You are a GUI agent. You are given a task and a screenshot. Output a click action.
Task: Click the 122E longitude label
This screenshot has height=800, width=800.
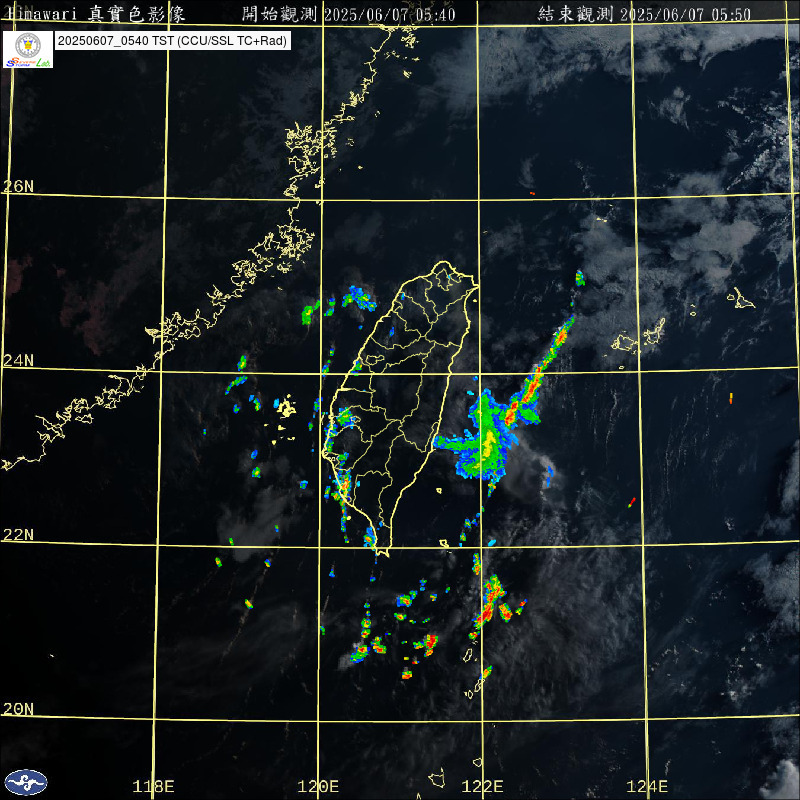[x=482, y=786]
